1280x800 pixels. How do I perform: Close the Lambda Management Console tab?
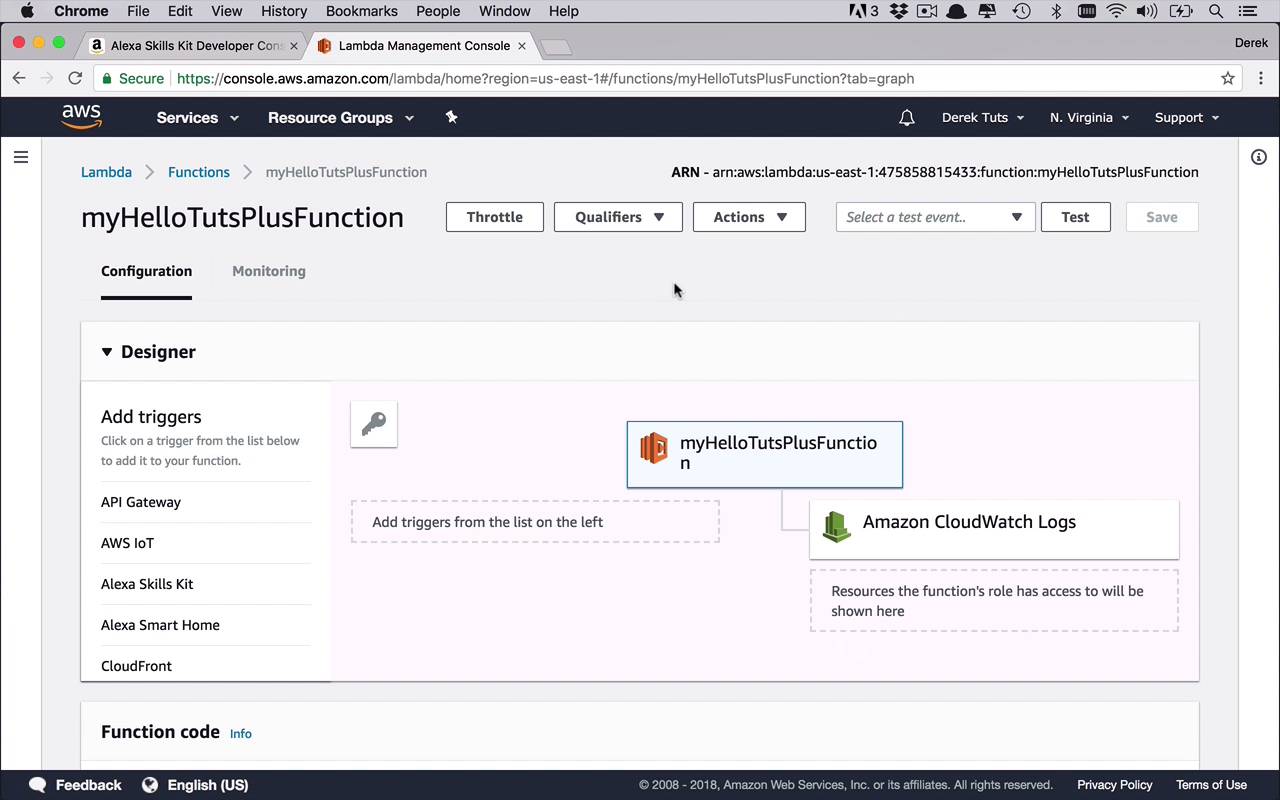pos(522,46)
